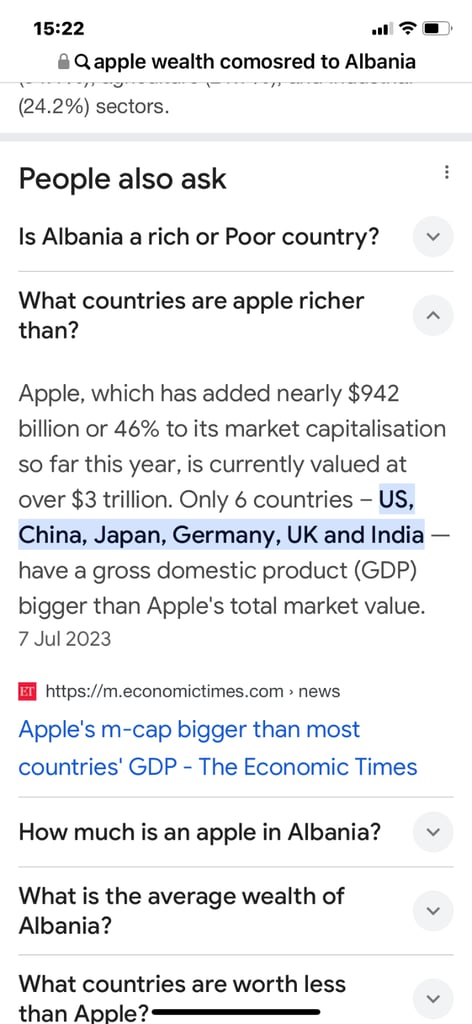This screenshot has height=1024, width=472.
Task: Tap the cellular signal bars icon
Action: [381, 29]
